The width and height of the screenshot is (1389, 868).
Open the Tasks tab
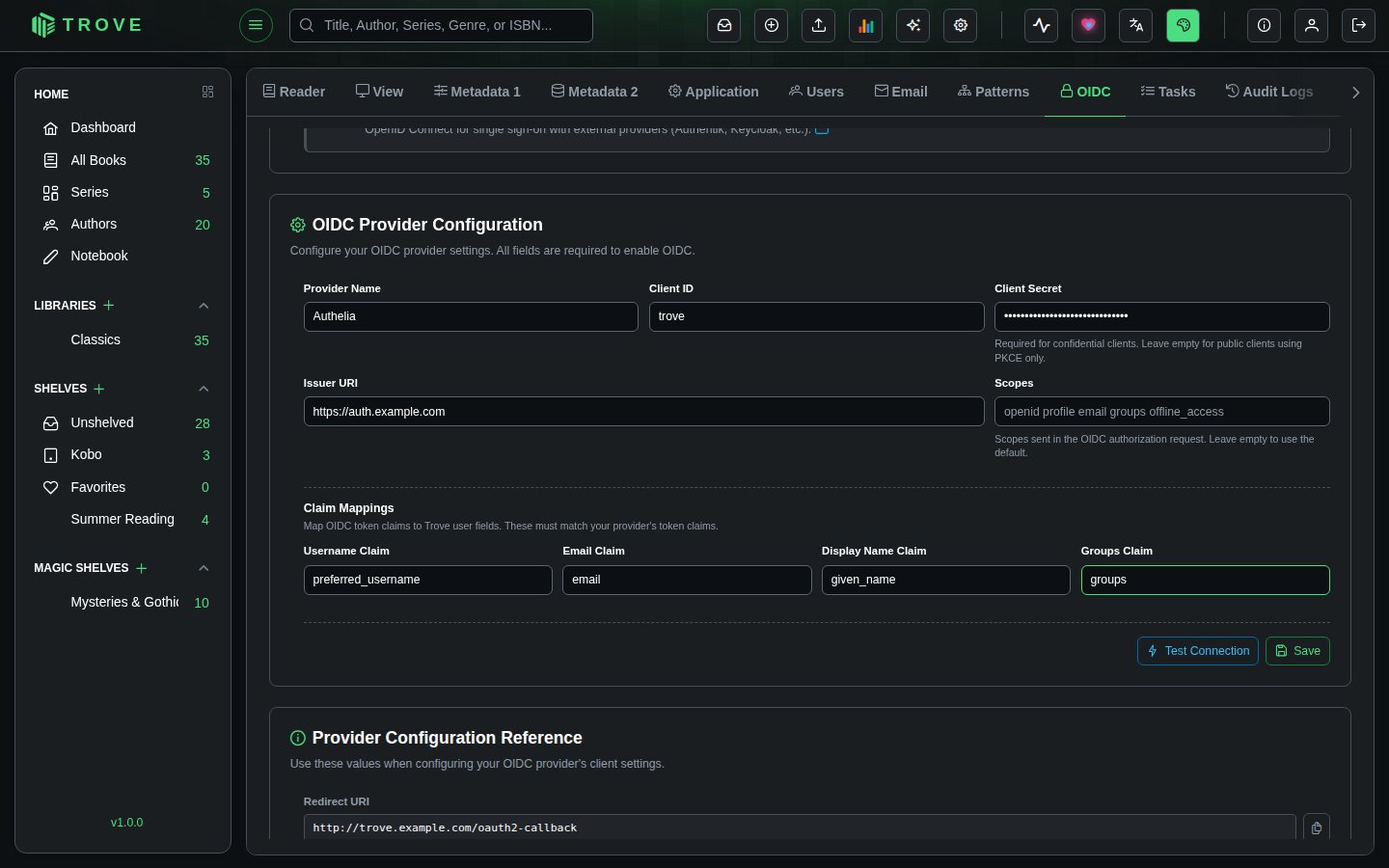click(1168, 92)
